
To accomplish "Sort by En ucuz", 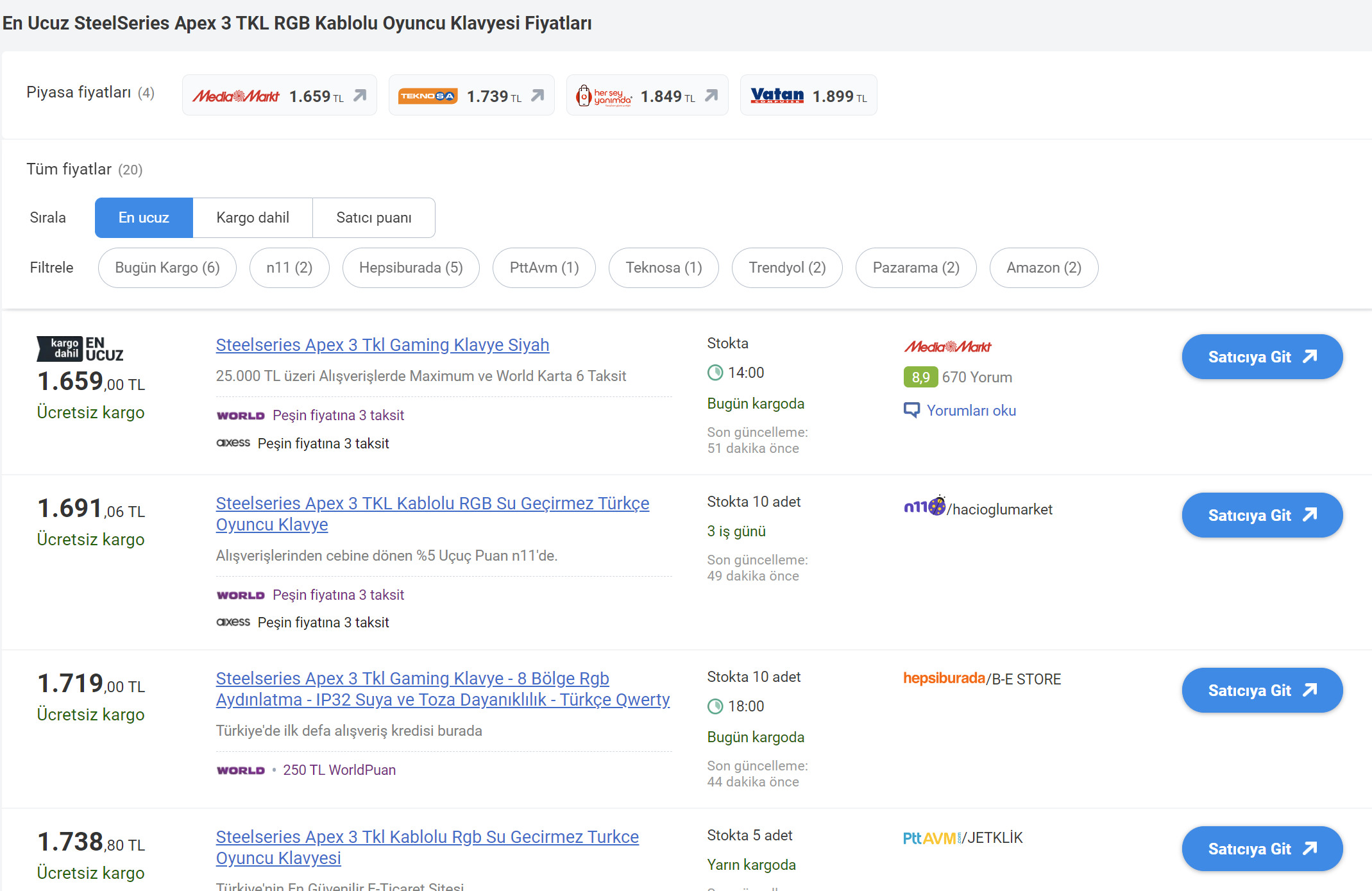I will [x=144, y=217].
